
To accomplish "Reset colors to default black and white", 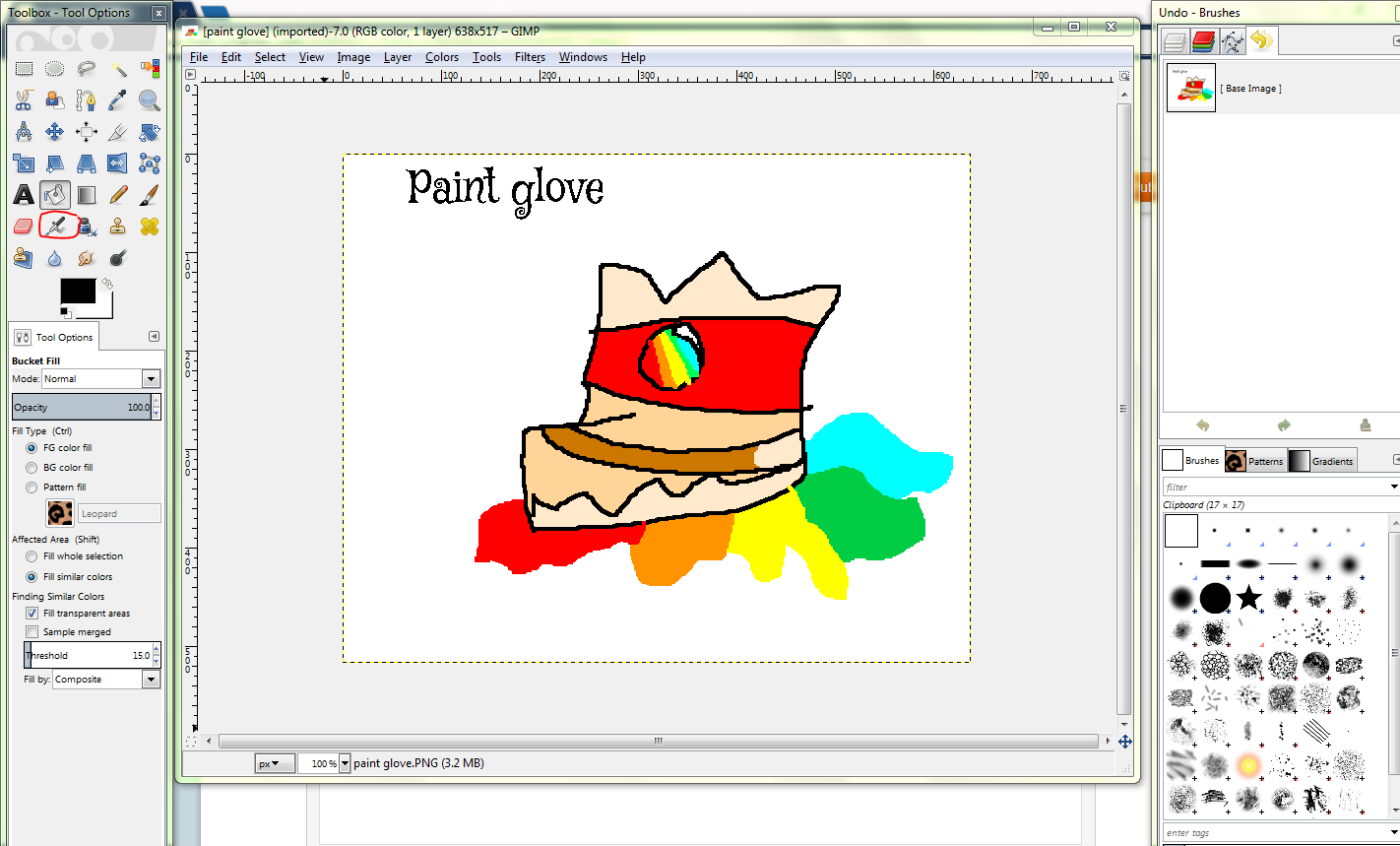I will [x=65, y=312].
